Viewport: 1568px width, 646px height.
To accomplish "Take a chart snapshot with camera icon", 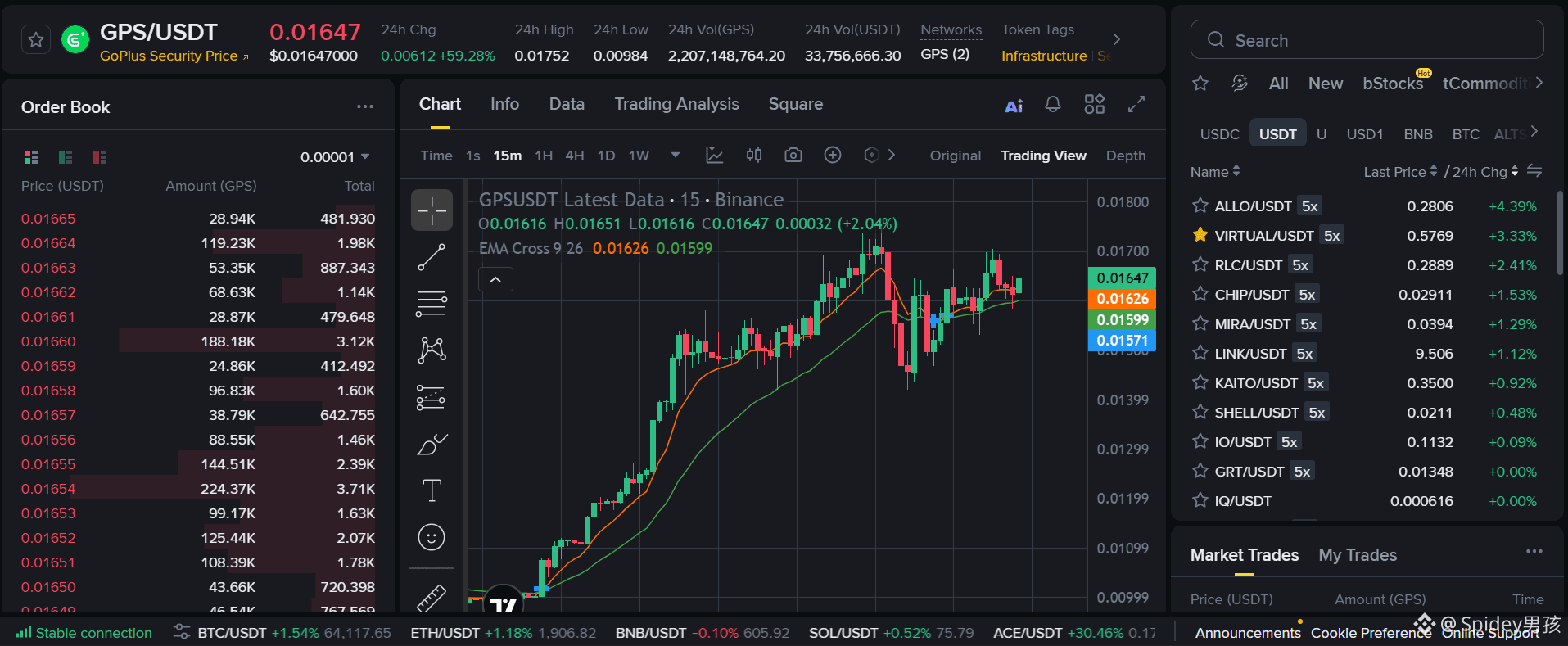I will click(793, 155).
